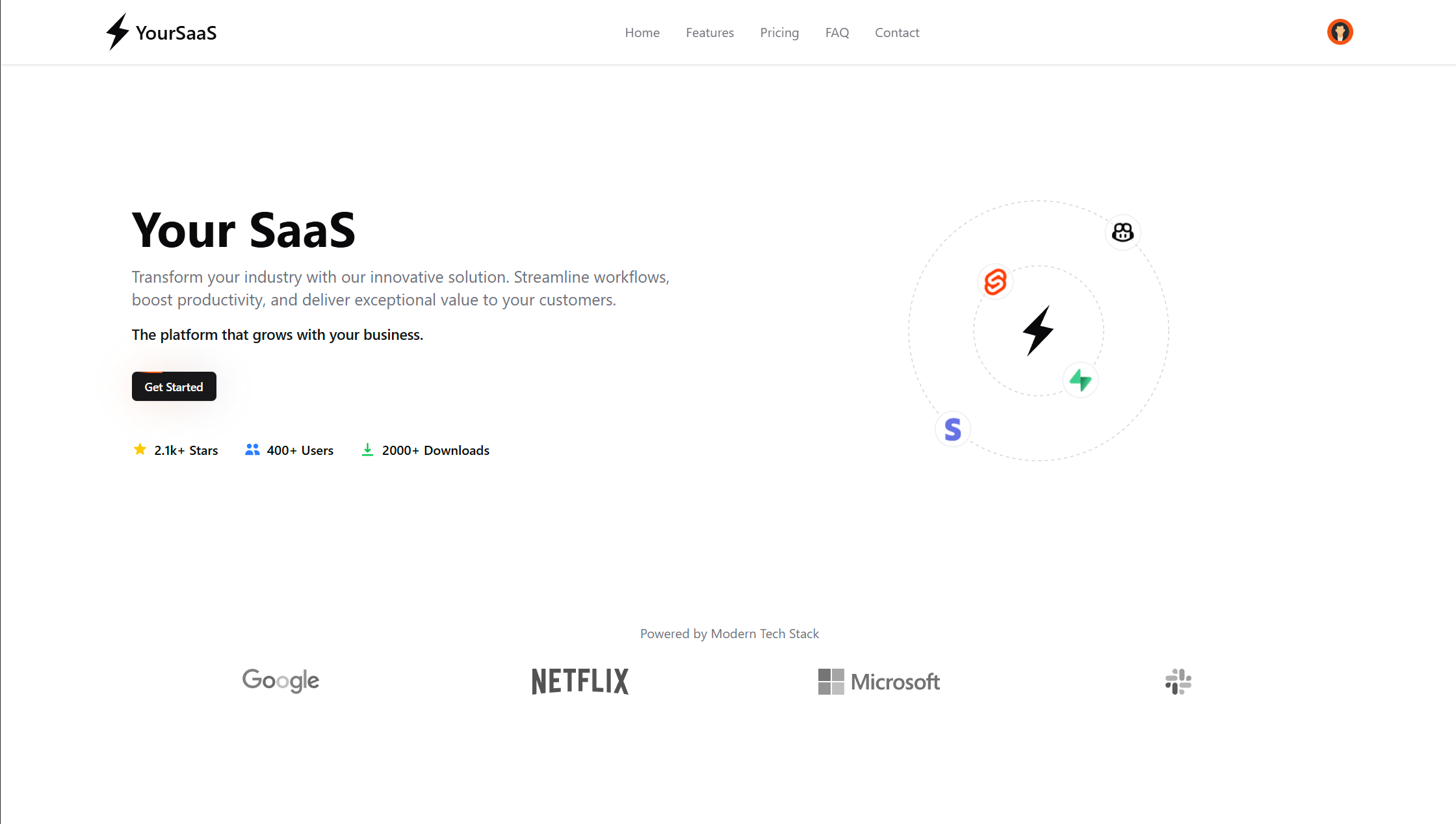
Task: Click the Netflix logo
Action: click(x=580, y=681)
